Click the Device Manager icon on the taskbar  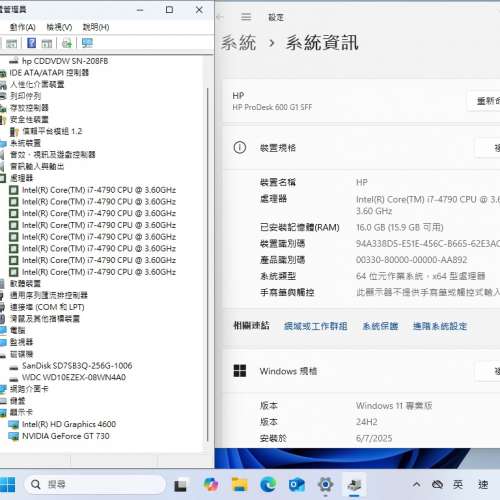click(354, 484)
